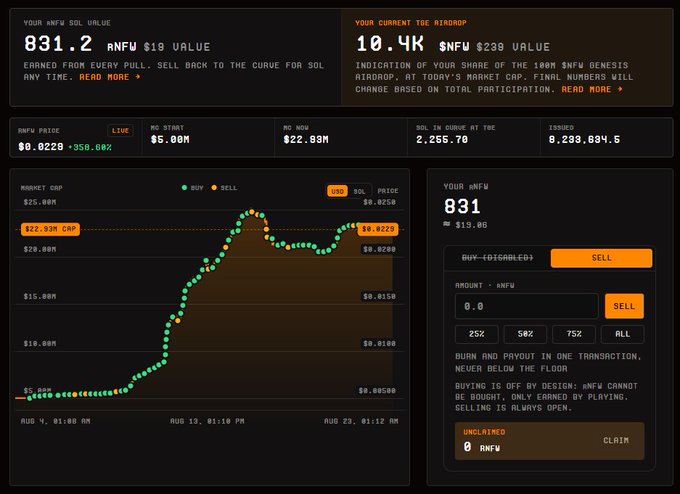This screenshot has height=494, width=680.
Task: Click the 831 balance in Your rNFW panel
Action: (462, 206)
